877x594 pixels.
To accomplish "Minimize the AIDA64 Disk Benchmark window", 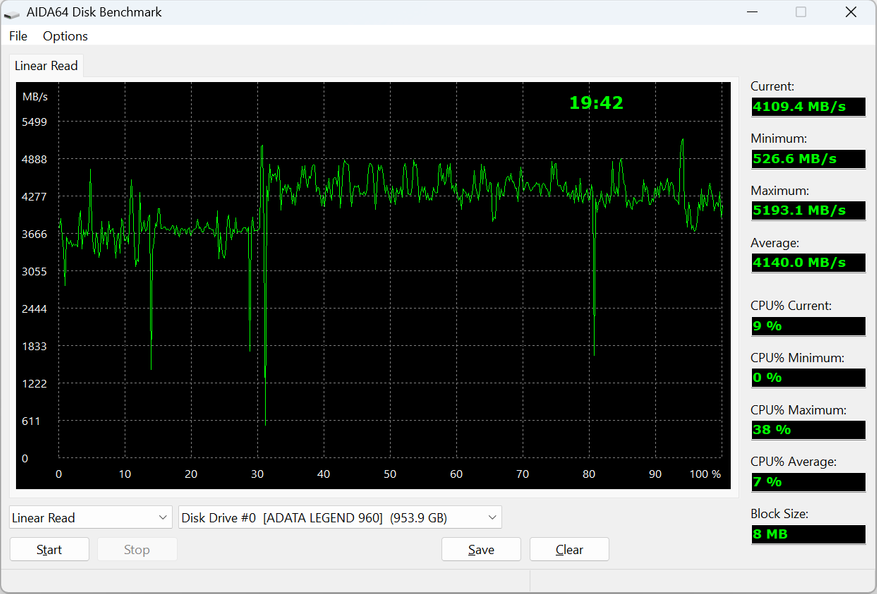I will pyautogui.click(x=752, y=12).
